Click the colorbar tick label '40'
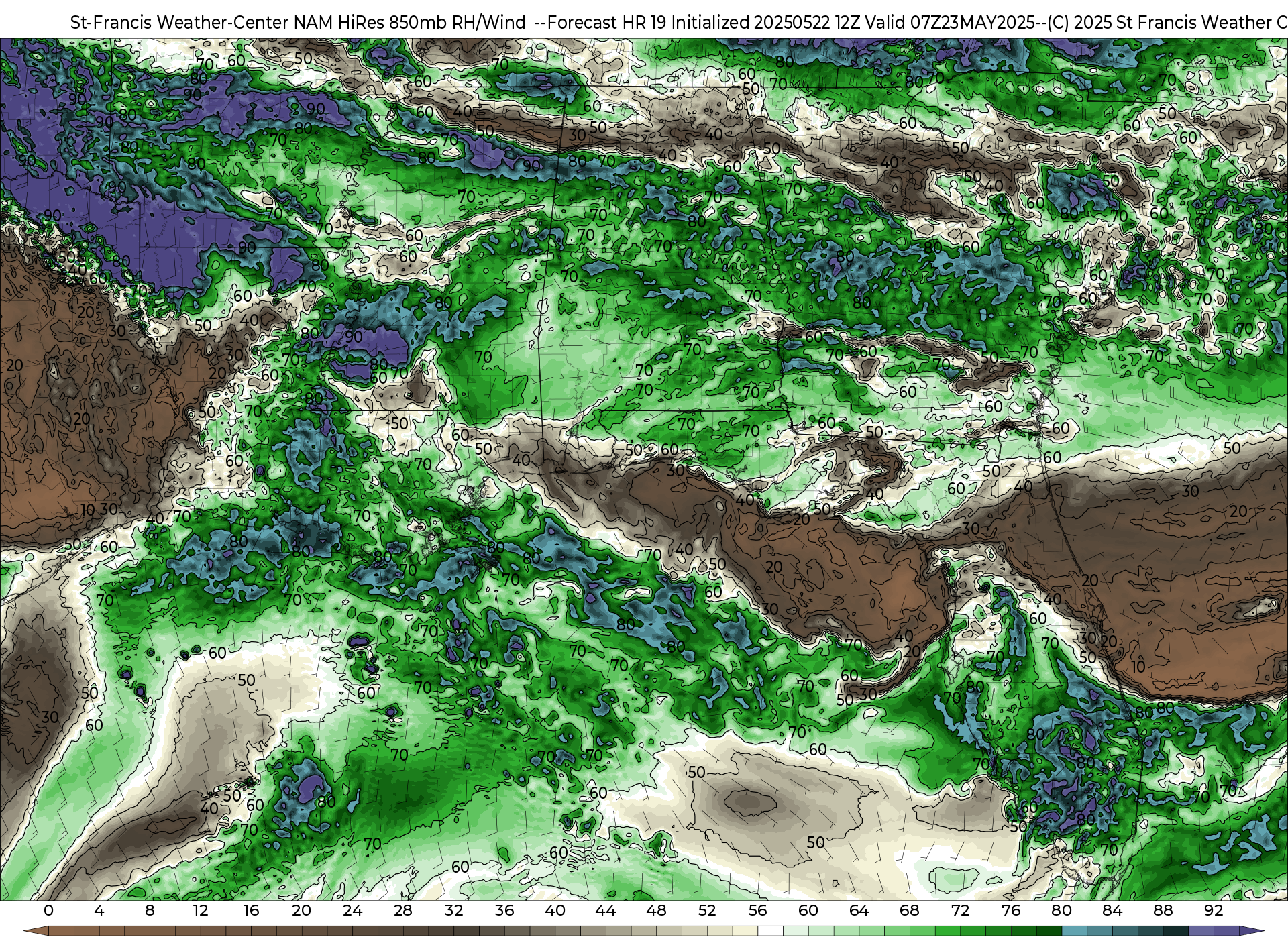The width and height of the screenshot is (1288, 939). pyautogui.click(x=555, y=910)
